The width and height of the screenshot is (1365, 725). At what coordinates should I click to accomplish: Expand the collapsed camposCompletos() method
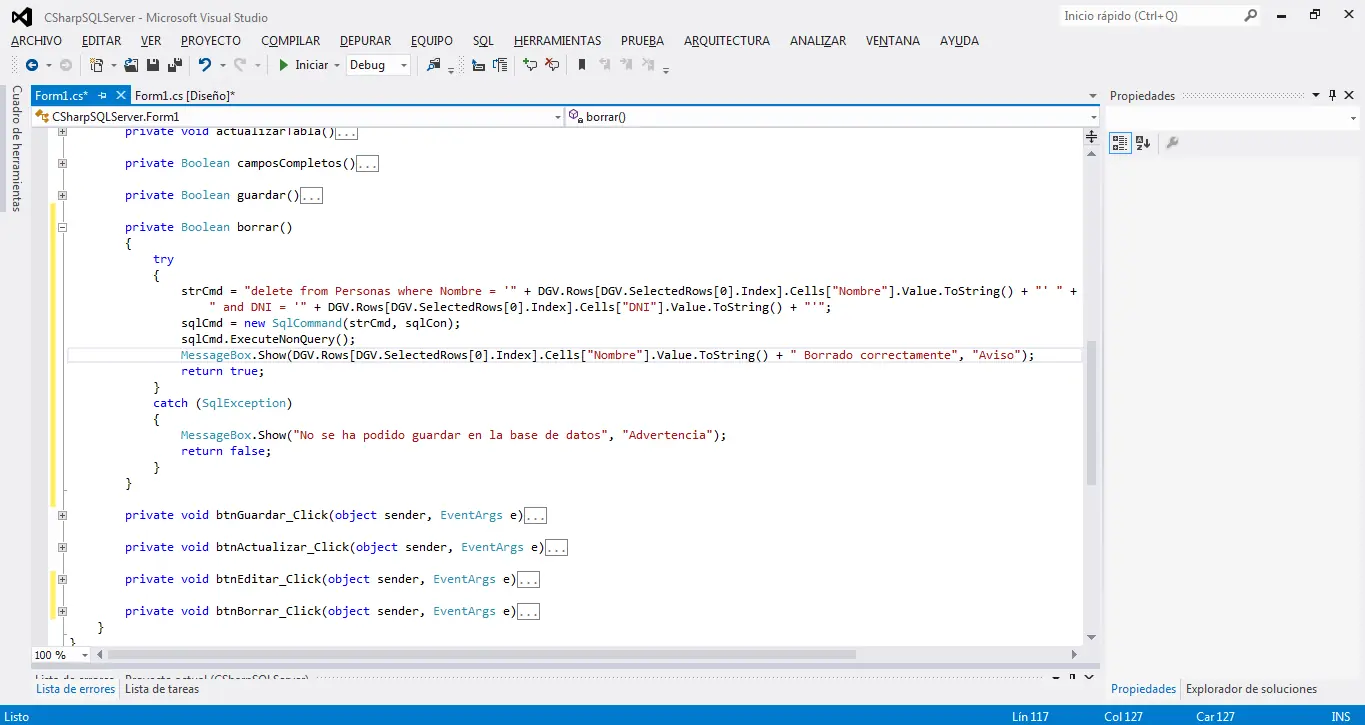pyautogui.click(x=62, y=163)
